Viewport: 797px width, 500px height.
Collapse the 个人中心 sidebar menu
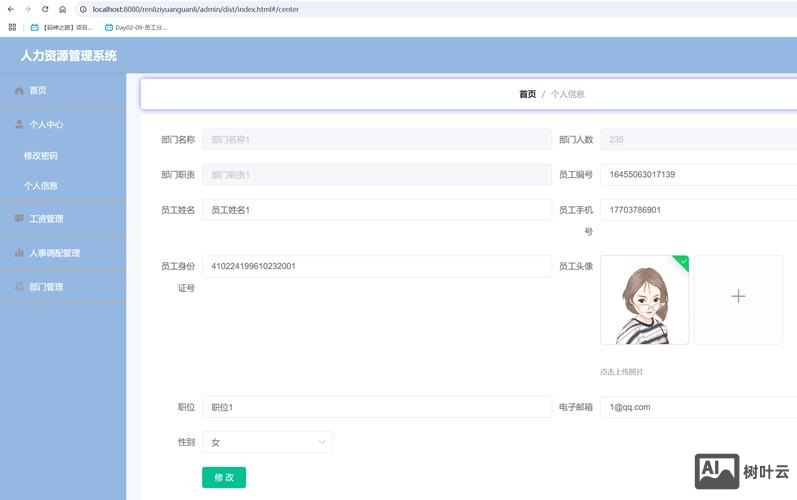[63, 124]
